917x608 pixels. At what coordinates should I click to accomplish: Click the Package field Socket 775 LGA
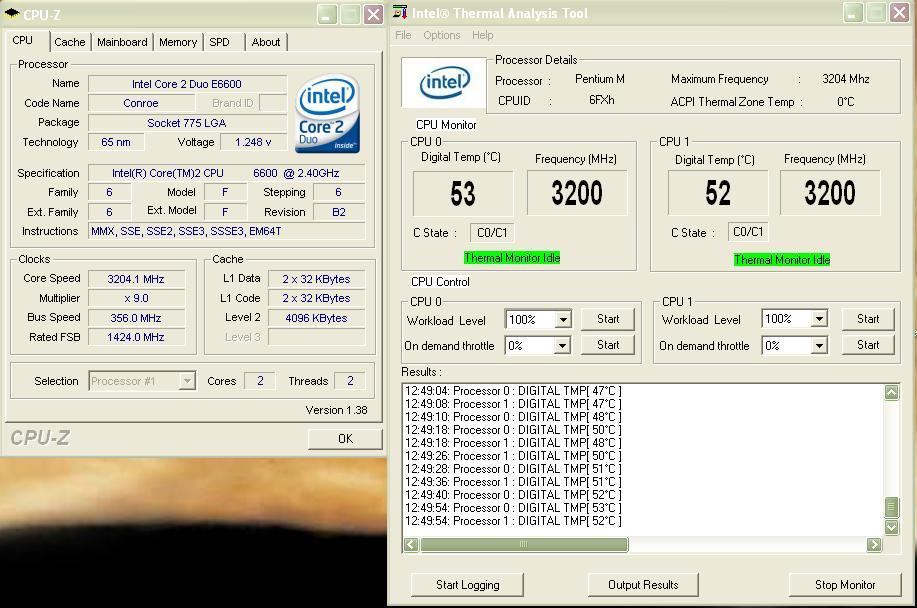(187, 123)
